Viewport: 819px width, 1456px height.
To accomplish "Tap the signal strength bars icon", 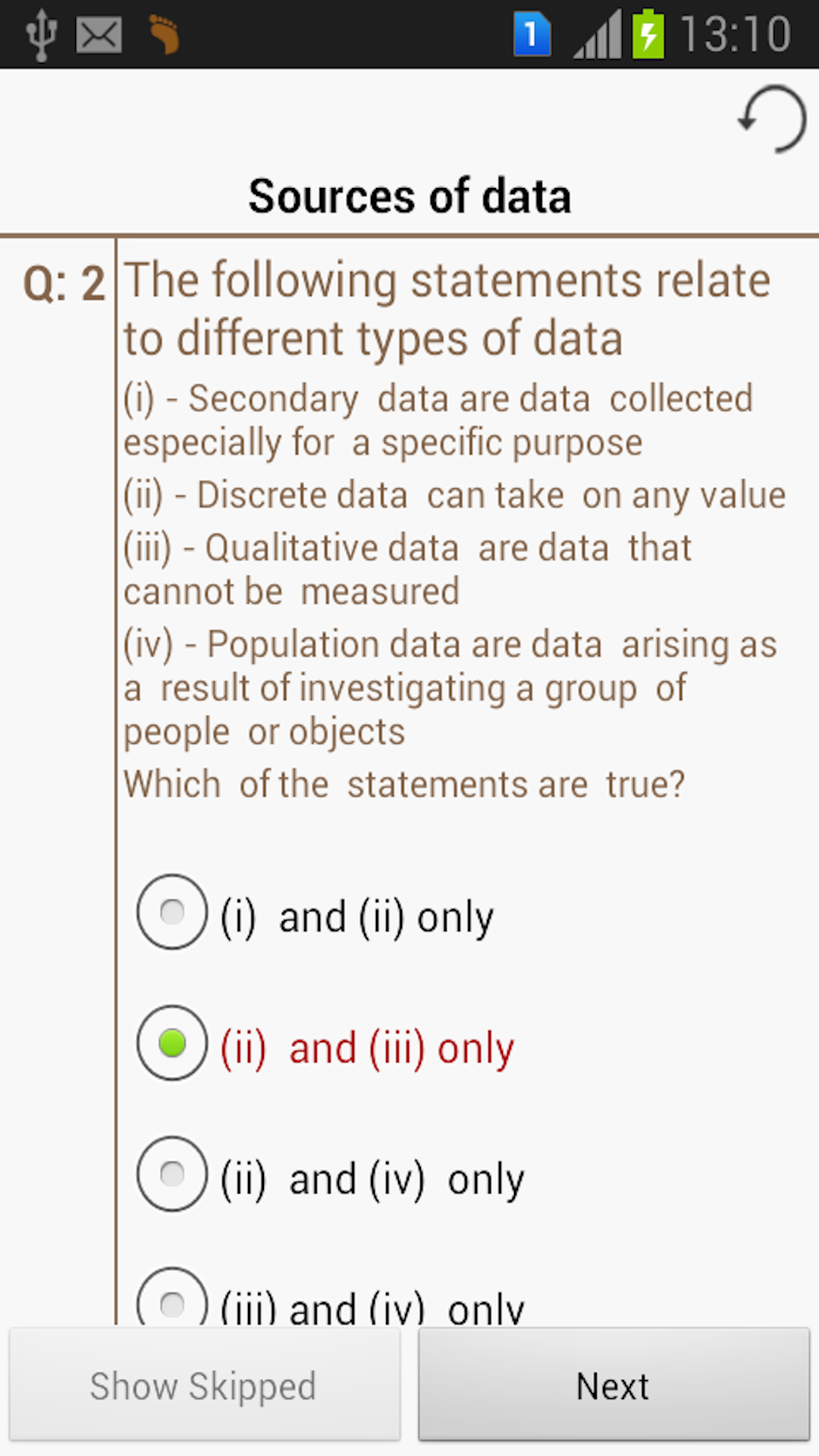I will coord(598,36).
